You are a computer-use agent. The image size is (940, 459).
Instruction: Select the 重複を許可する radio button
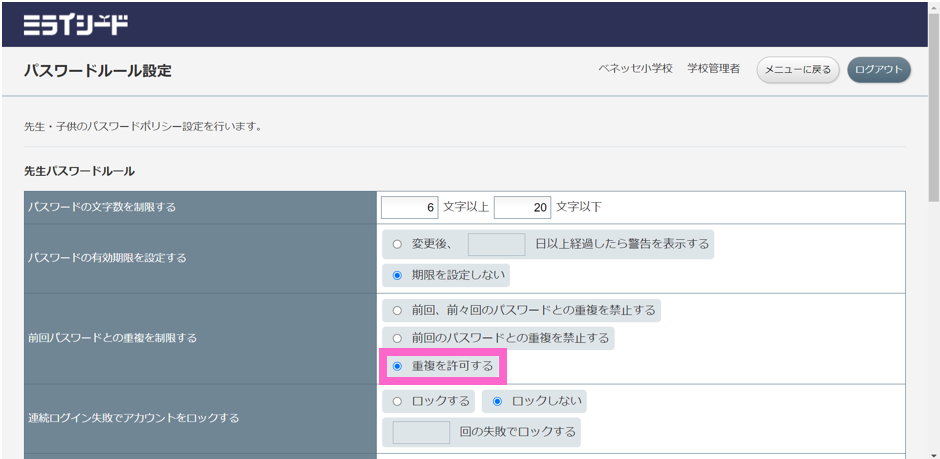pos(397,366)
